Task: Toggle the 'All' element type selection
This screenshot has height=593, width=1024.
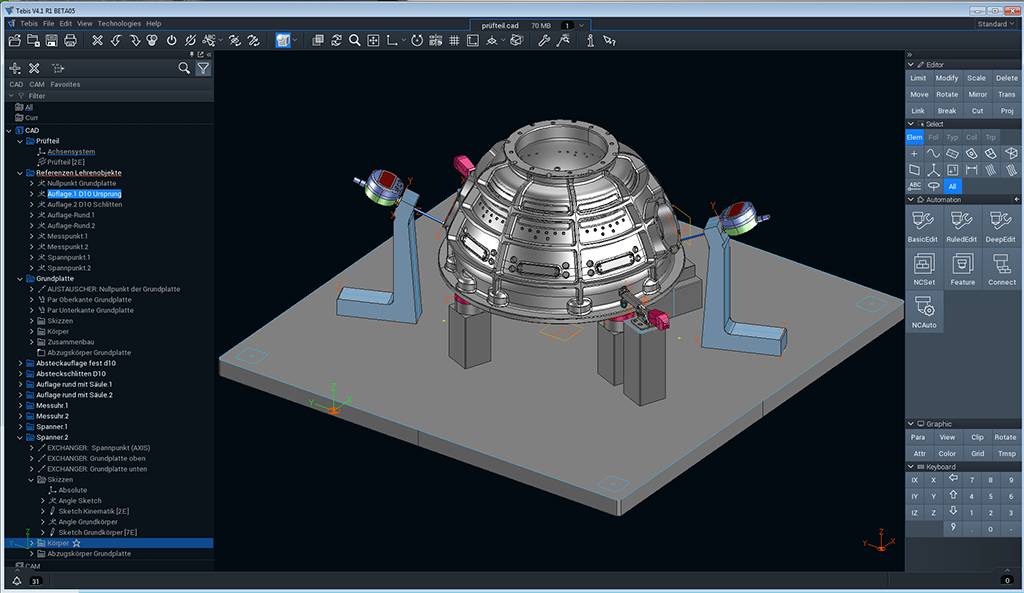Action: (952, 186)
